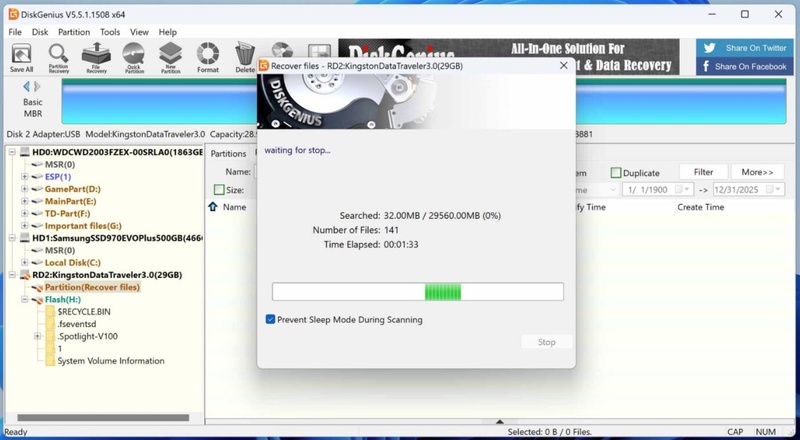Collapse the Flash(H:) tree node

[24, 300]
